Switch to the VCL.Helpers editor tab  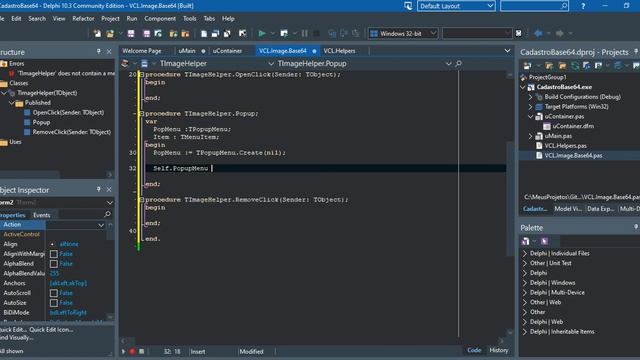pyautogui.click(x=339, y=51)
